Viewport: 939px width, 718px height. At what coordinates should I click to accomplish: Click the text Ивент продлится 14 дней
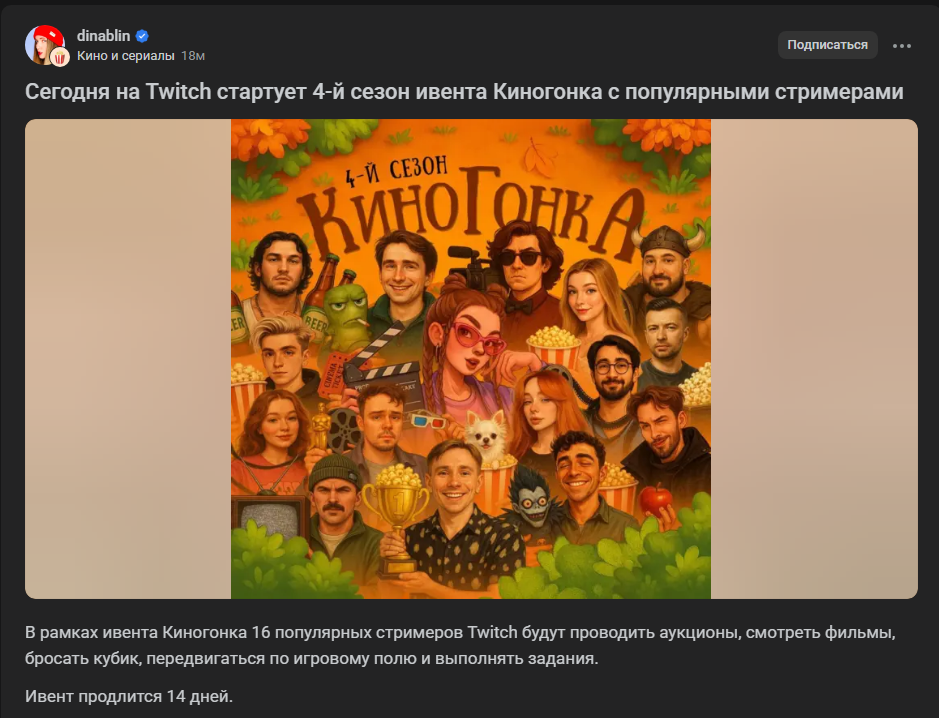click(x=129, y=696)
